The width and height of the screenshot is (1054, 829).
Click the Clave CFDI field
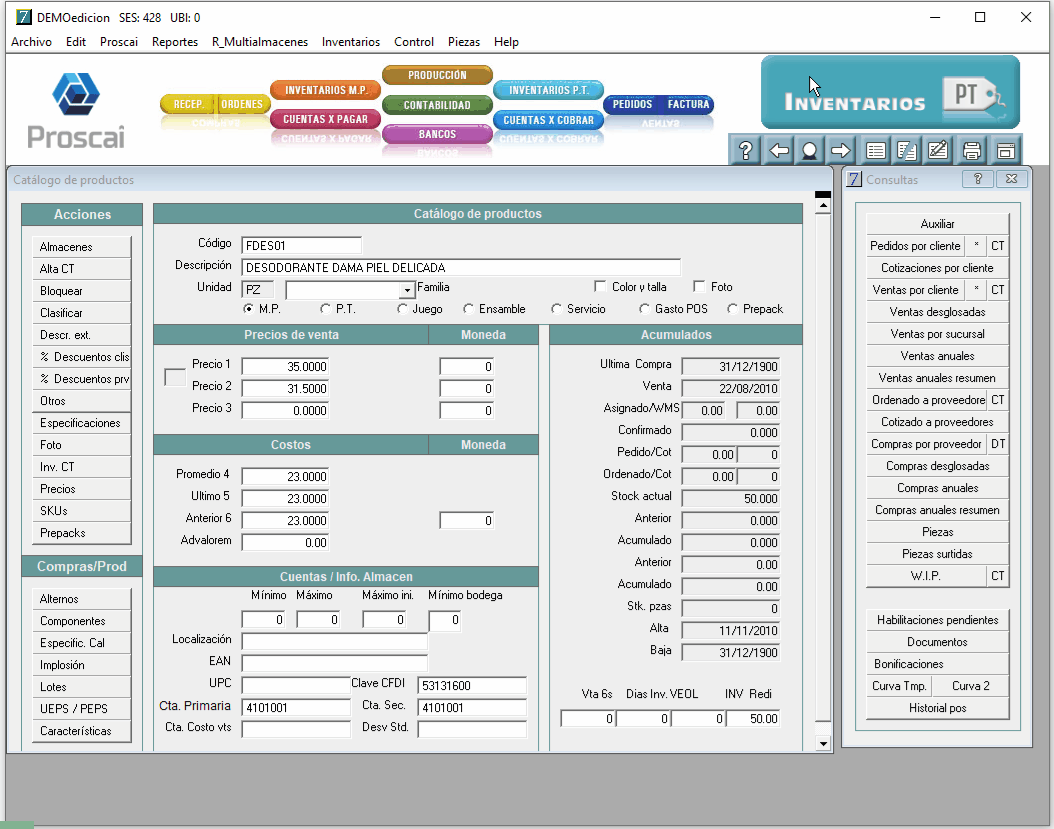point(471,686)
